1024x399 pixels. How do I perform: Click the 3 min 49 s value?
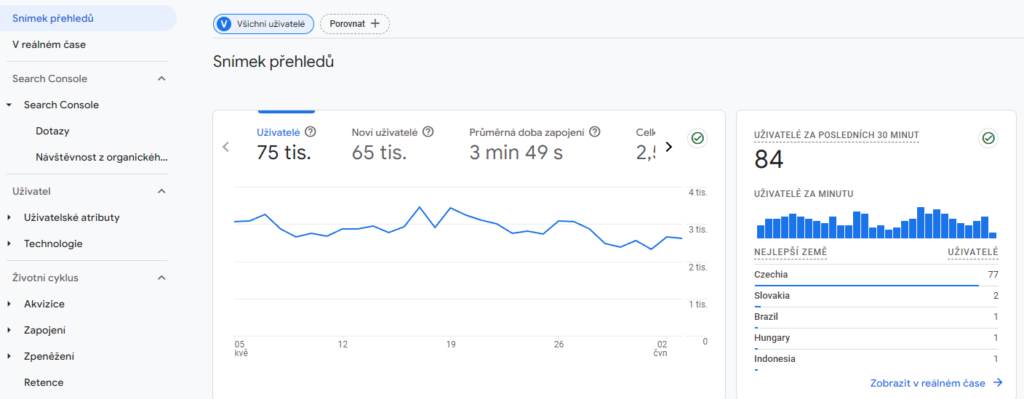(516, 153)
